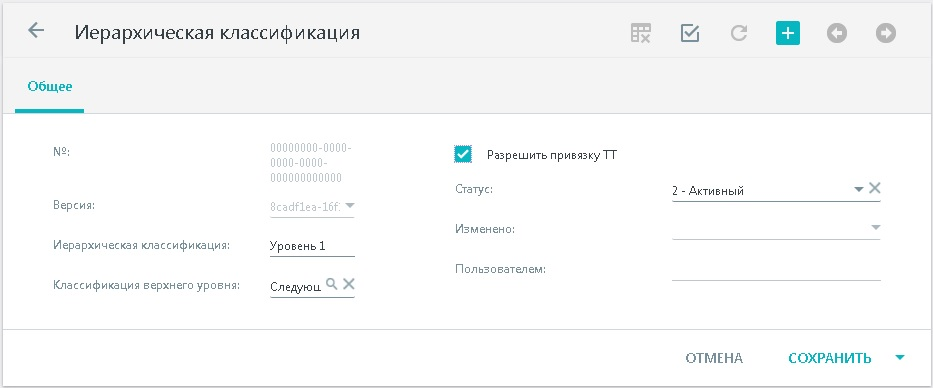Go to previous record with the left arrow circle
This screenshot has height=388, width=933.
click(837, 33)
